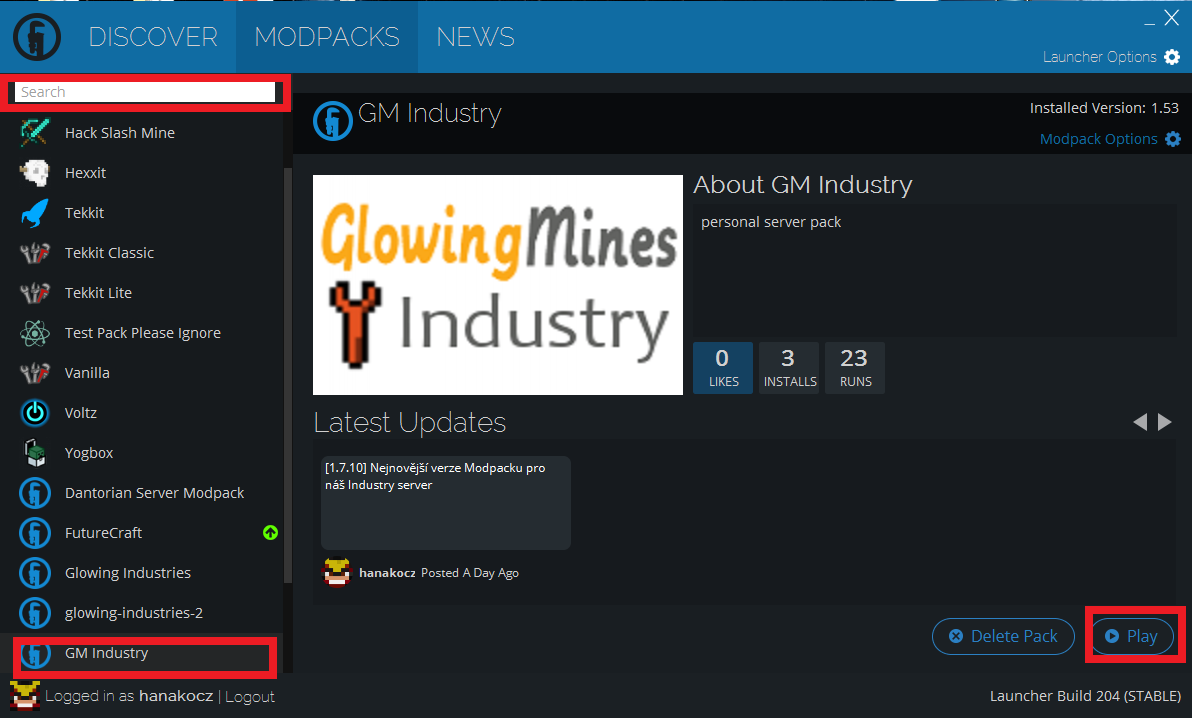Choose Glowing Industries modpack name

point(128,573)
